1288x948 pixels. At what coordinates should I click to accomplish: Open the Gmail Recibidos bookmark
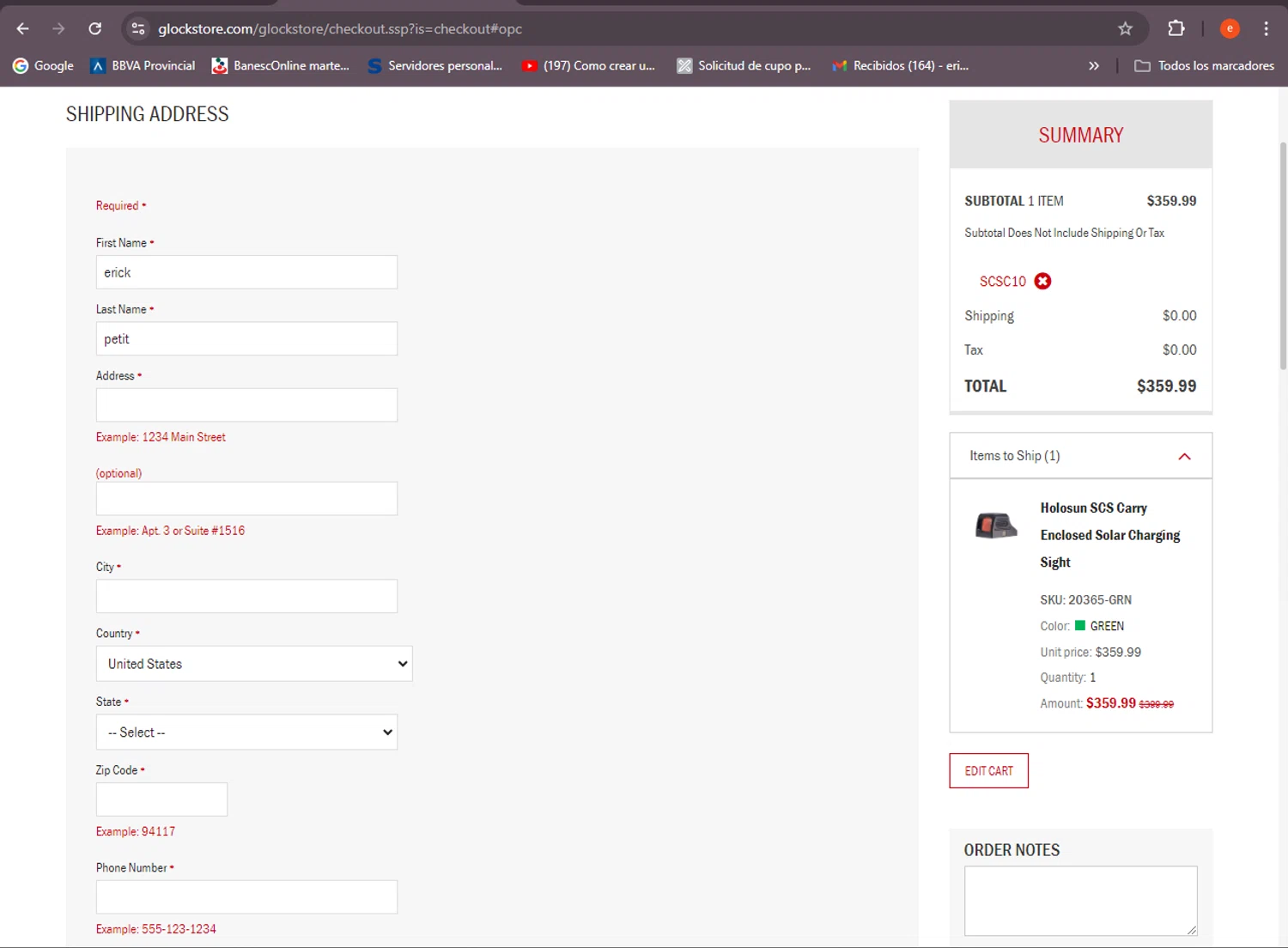tap(901, 65)
